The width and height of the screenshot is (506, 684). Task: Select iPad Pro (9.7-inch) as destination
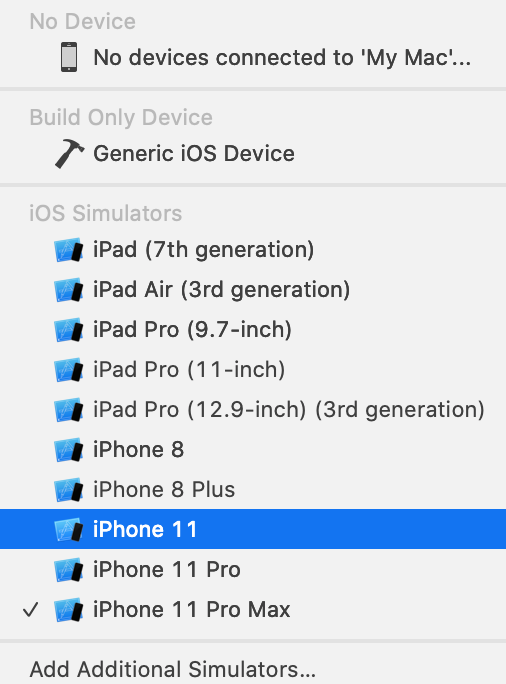[x=253, y=329]
